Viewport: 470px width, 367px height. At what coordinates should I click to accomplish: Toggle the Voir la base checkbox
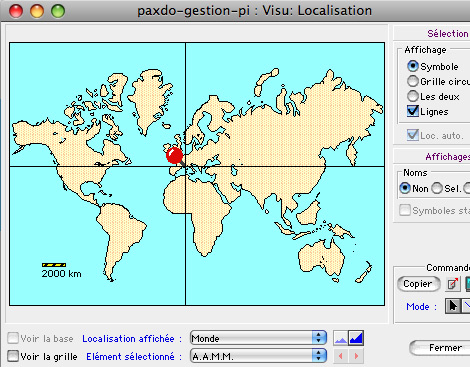tap(13, 338)
